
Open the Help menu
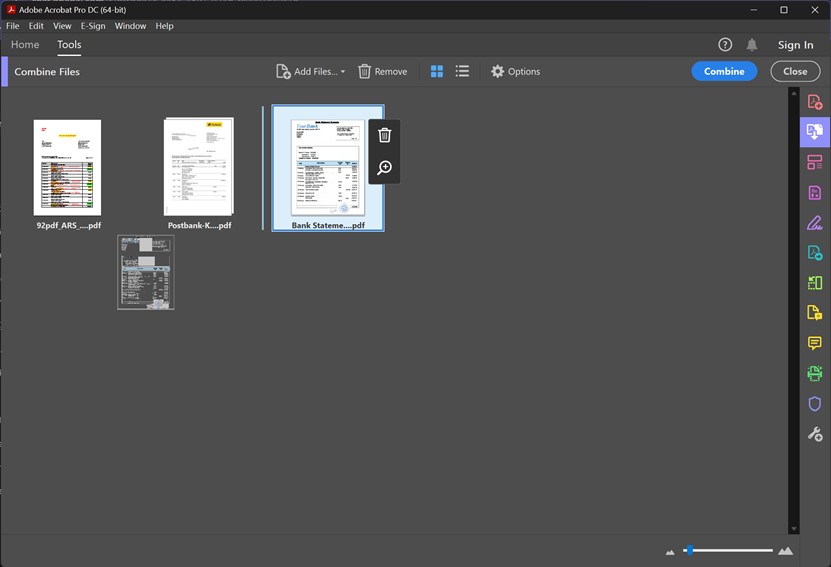tap(164, 26)
